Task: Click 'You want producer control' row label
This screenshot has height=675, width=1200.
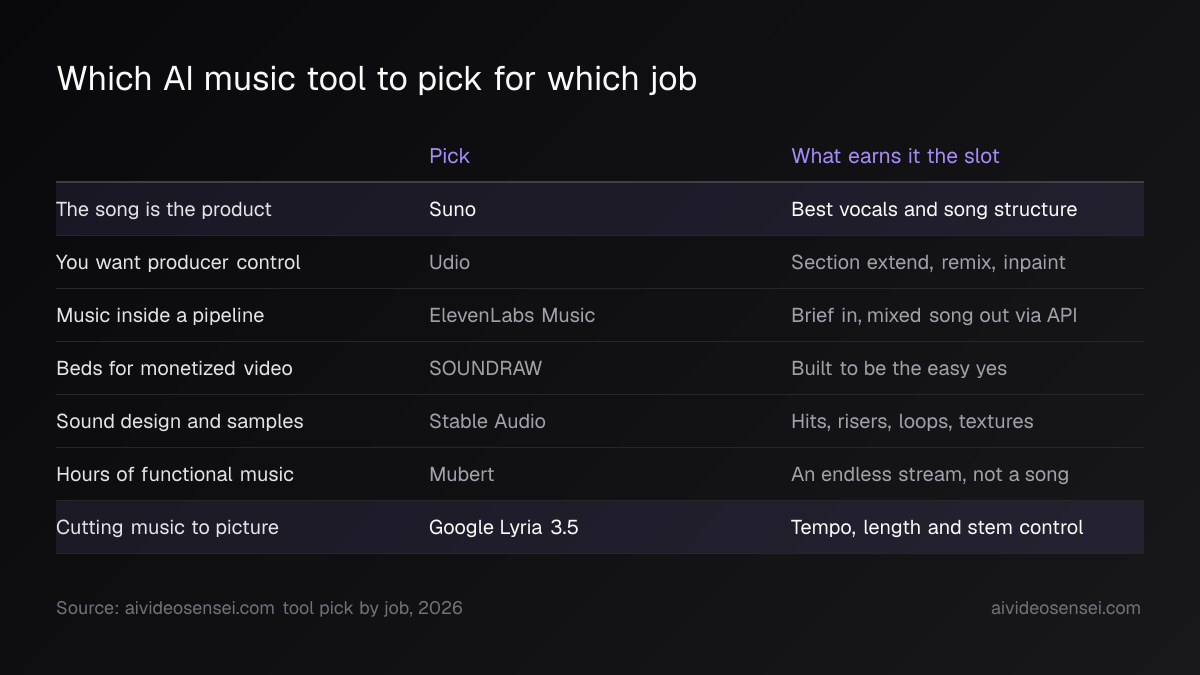Action: [x=178, y=262]
